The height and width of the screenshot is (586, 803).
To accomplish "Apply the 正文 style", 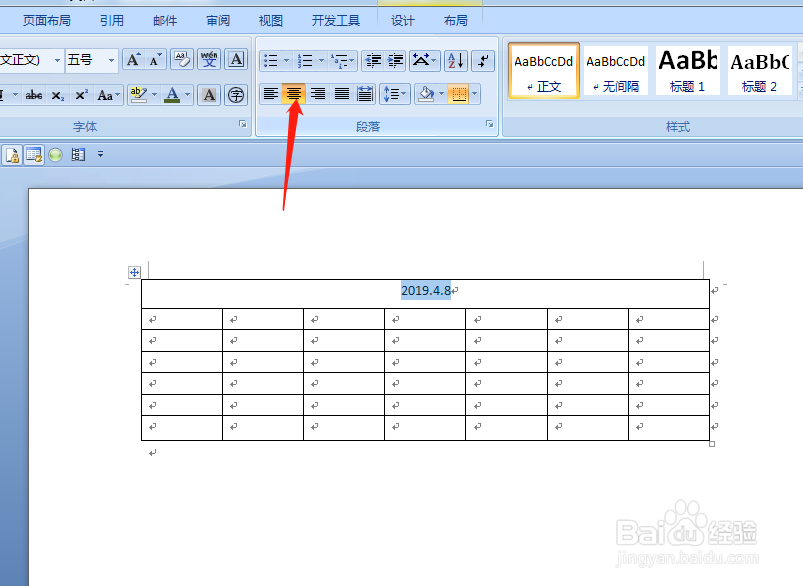I will pyautogui.click(x=543, y=70).
